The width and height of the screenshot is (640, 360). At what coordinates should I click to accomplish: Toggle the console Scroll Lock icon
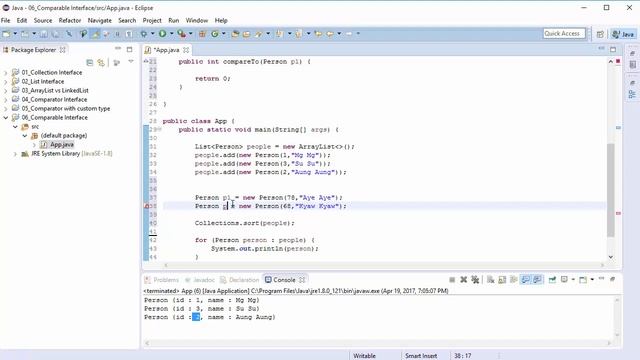tap(502, 280)
